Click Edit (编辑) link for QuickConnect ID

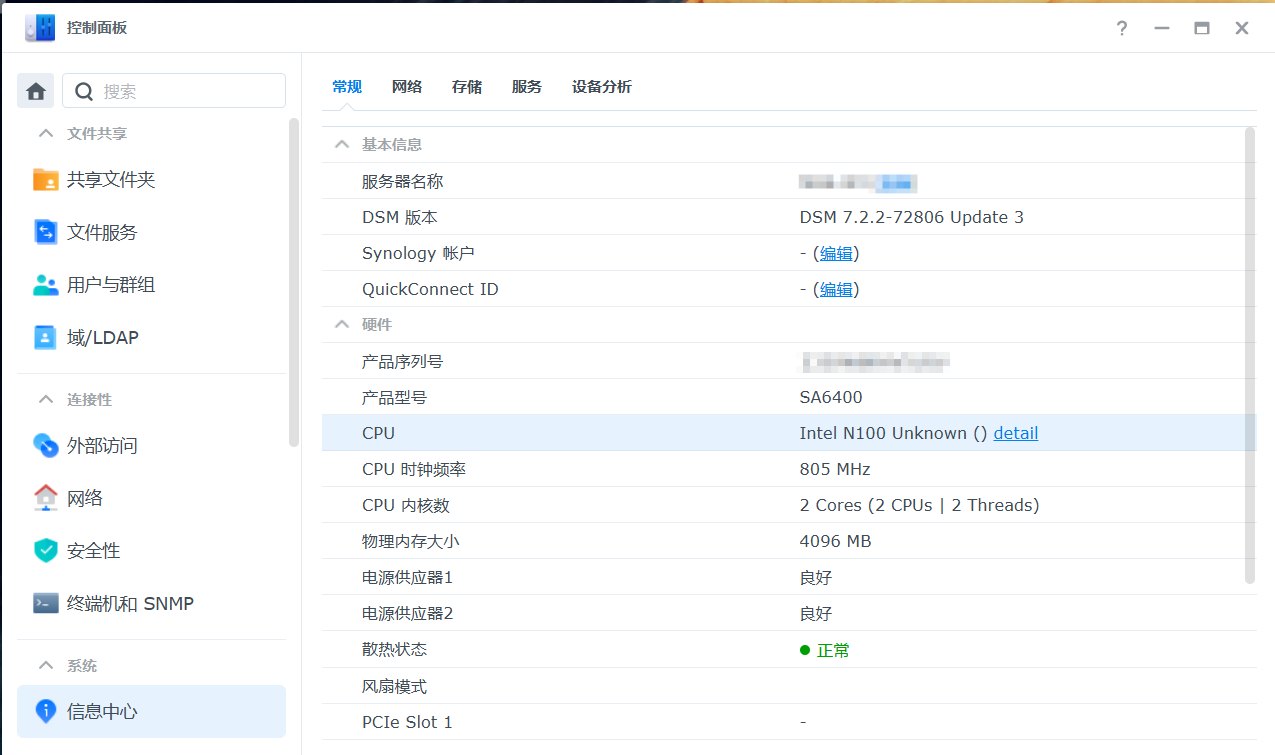pos(836,289)
